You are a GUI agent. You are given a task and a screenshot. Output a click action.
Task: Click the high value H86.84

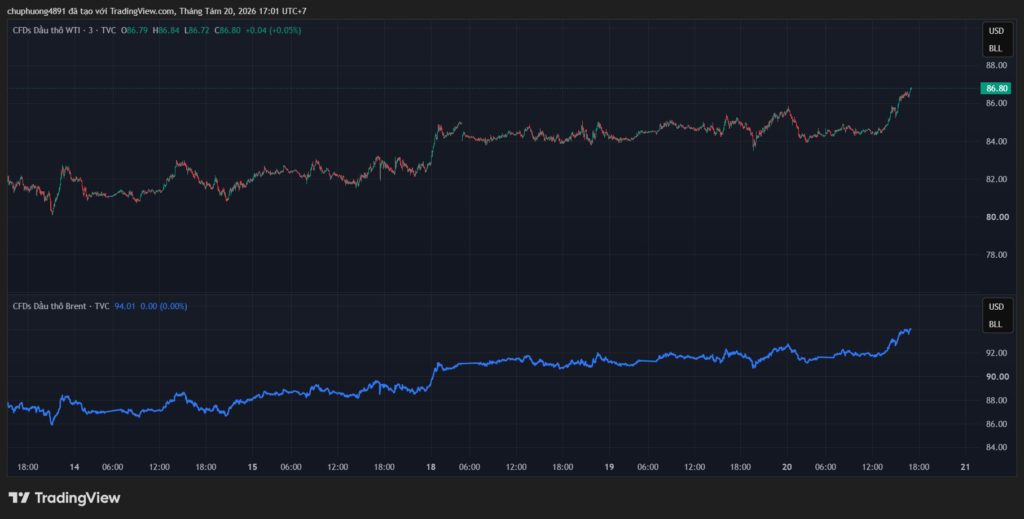166,30
